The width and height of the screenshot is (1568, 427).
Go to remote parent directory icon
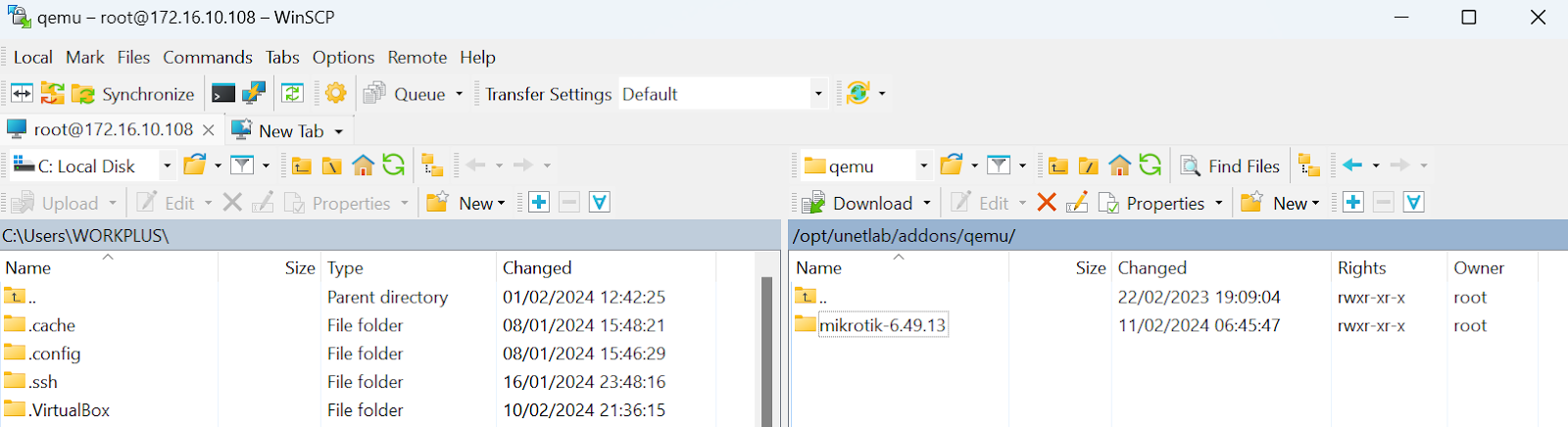coord(1058,166)
